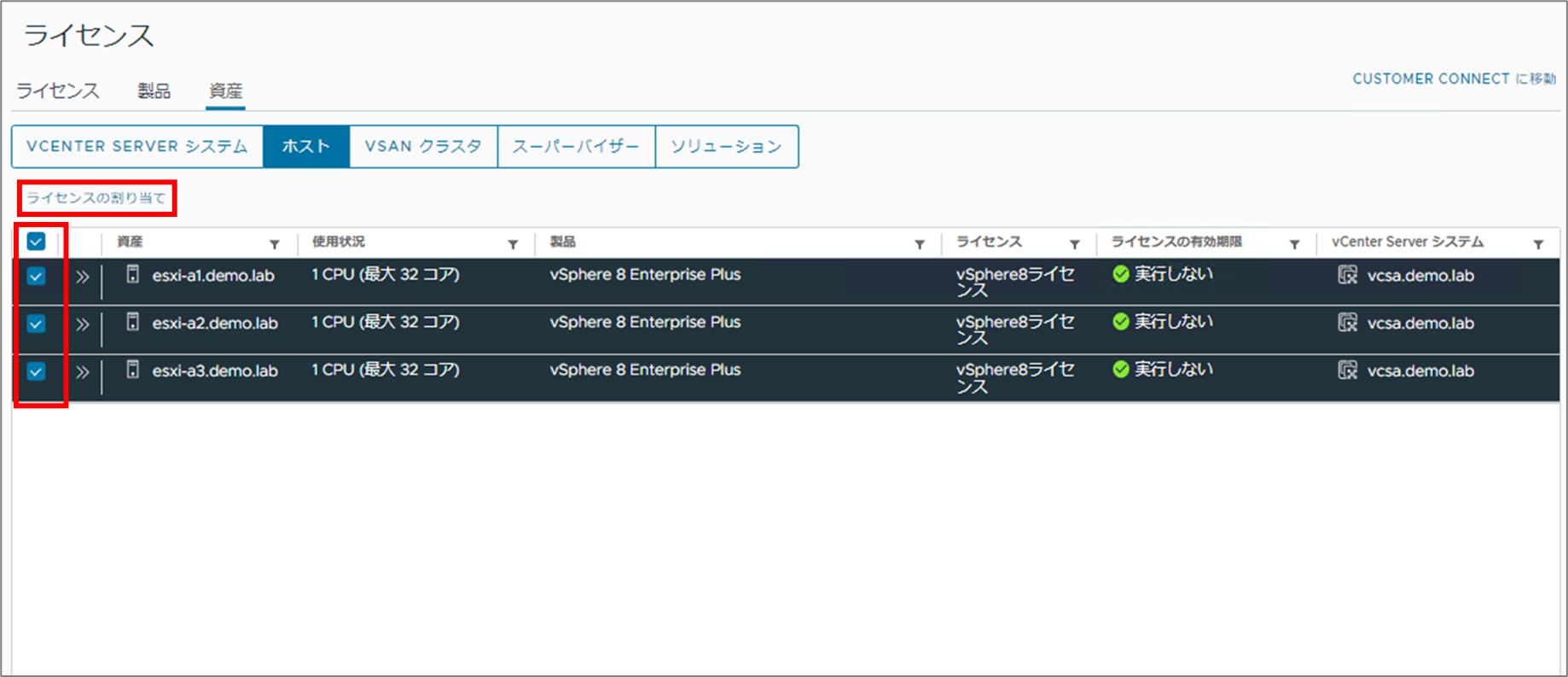Click host icon for esxi-a1.demo.lab
Image resolution: width=1568 pixels, height=677 pixels.
click(x=132, y=274)
